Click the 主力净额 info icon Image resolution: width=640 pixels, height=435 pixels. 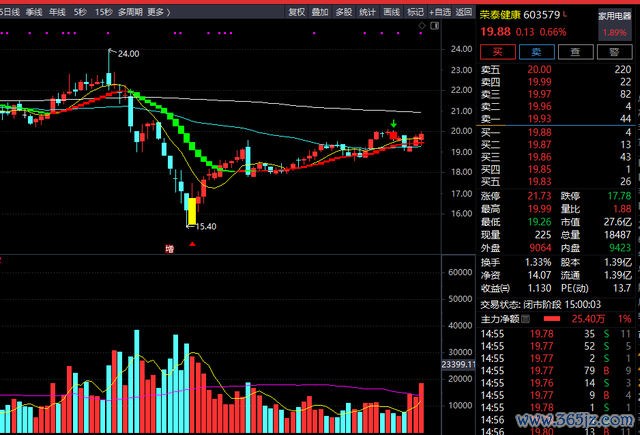(526, 319)
